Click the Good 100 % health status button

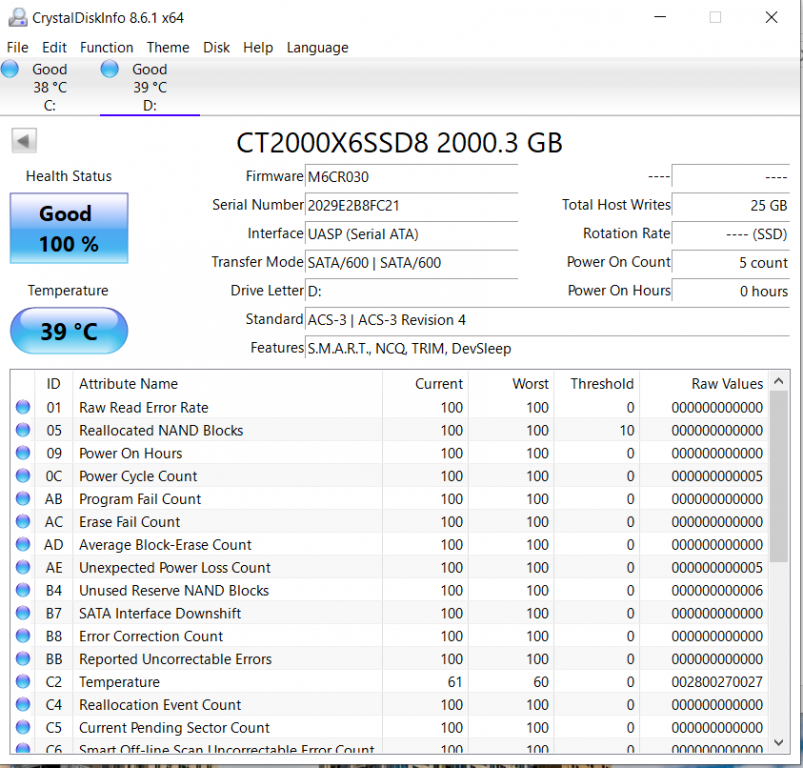click(69, 229)
